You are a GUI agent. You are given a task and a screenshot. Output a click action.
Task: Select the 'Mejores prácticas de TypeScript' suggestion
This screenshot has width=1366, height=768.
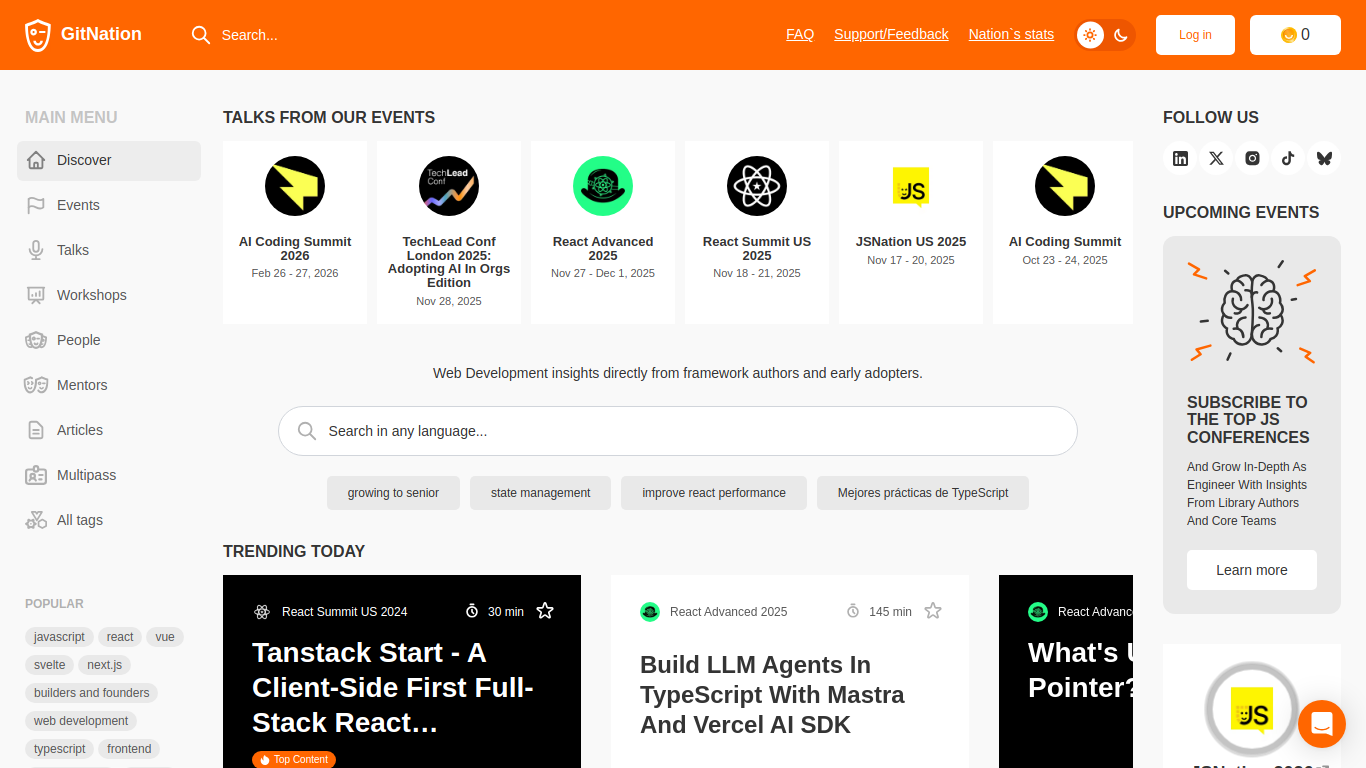pos(923,493)
